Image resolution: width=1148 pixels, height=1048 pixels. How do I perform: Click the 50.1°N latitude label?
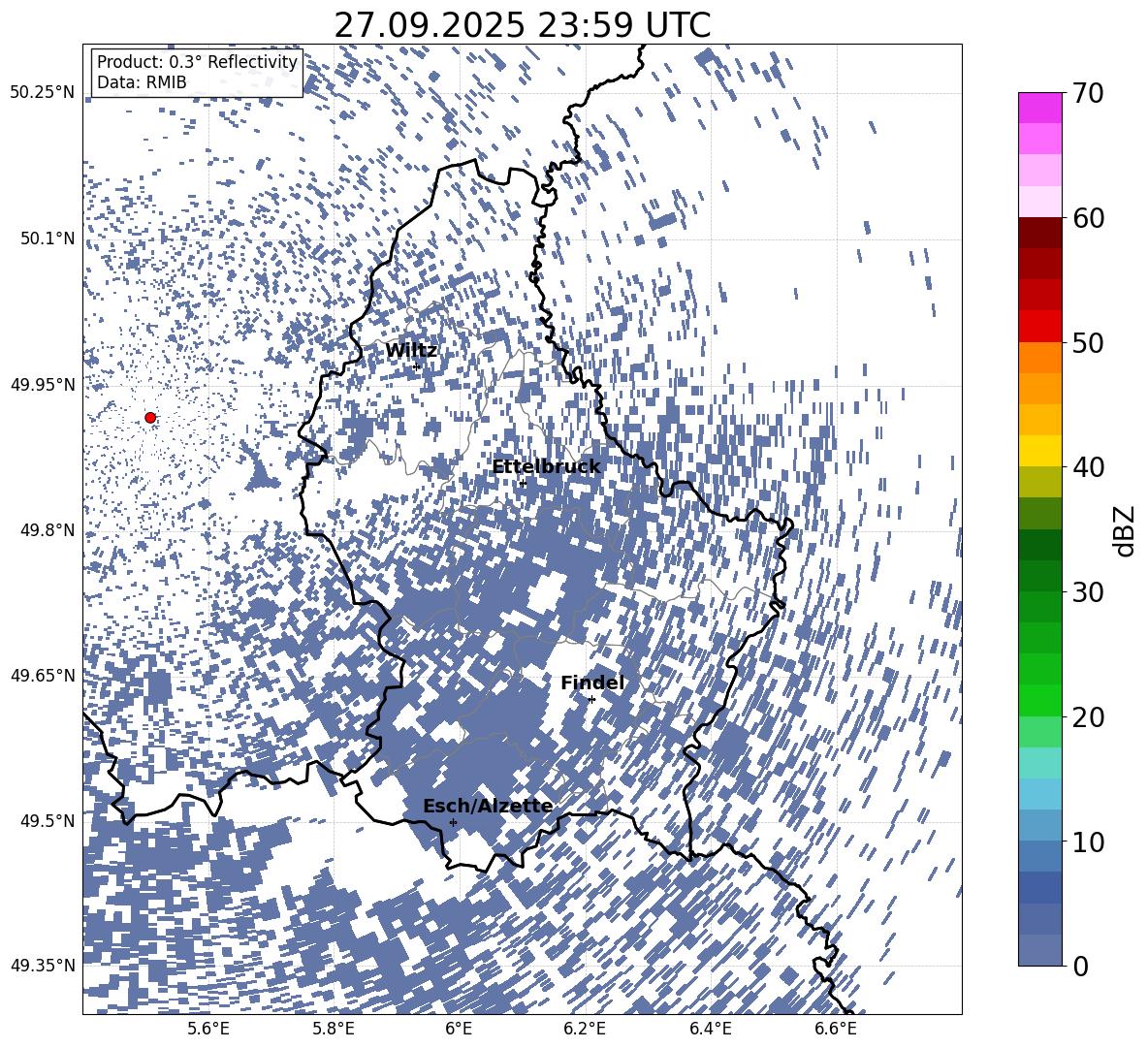click(47, 238)
